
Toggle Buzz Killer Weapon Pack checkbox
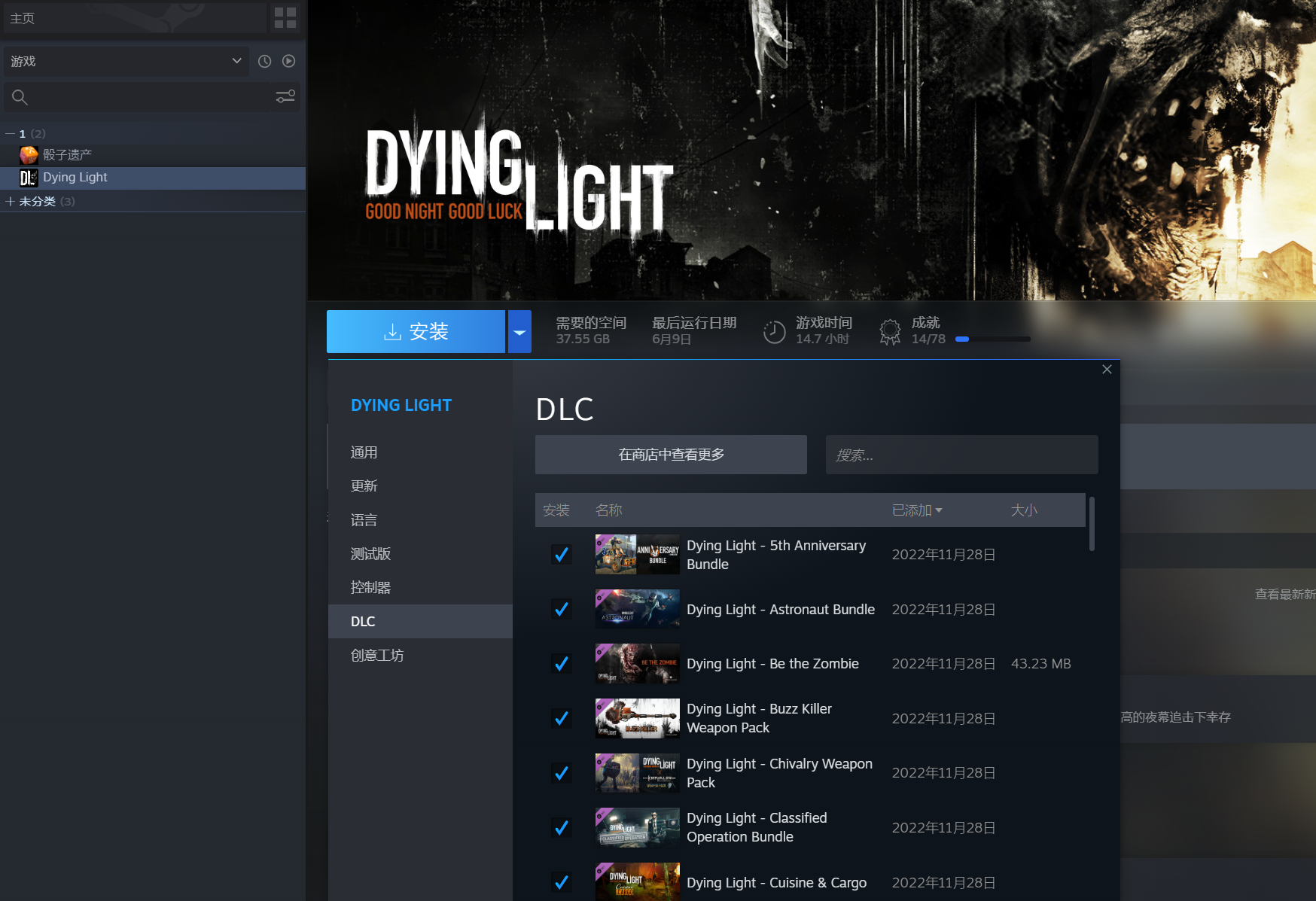tap(562, 718)
